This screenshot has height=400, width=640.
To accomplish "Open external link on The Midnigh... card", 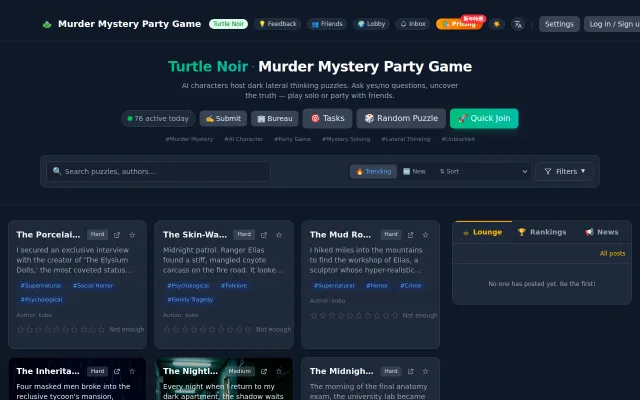I will click(x=410, y=371).
